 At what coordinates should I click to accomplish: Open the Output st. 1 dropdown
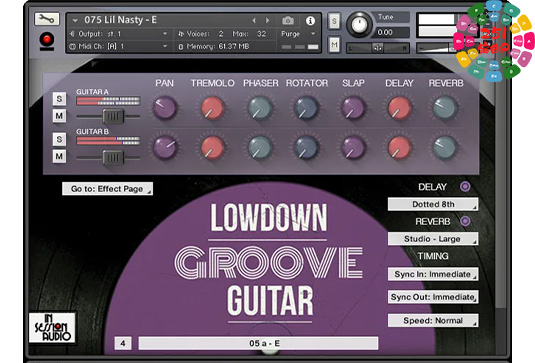tap(118, 34)
